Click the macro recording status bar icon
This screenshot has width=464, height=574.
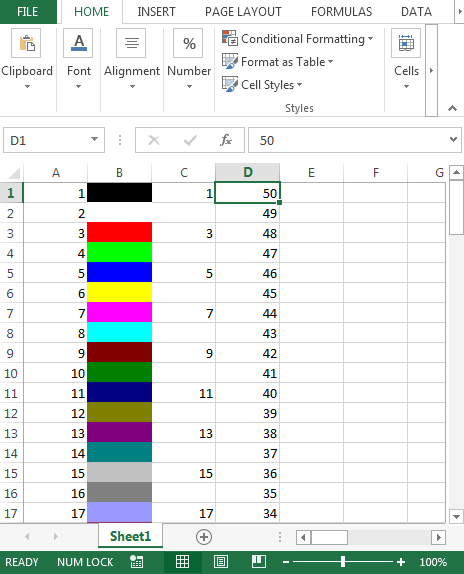coord(136,562)
